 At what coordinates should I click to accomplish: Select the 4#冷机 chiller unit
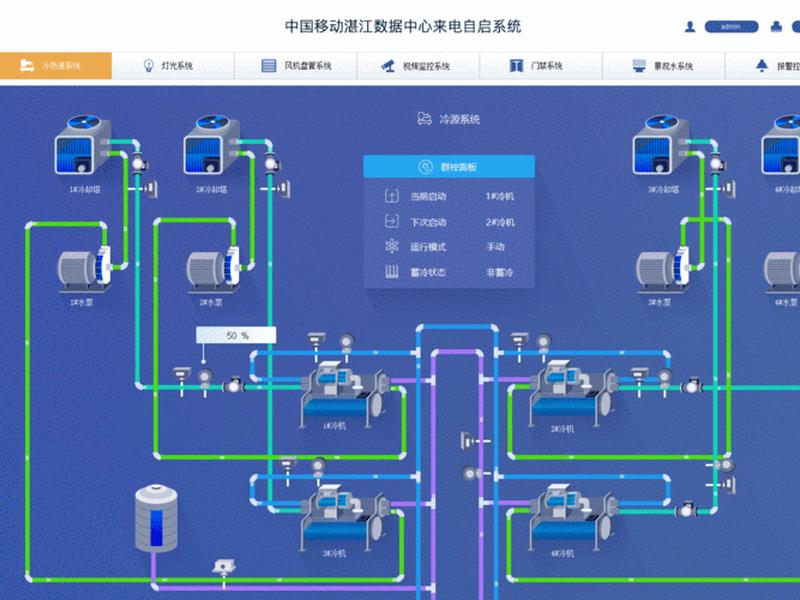click(572, 518)
